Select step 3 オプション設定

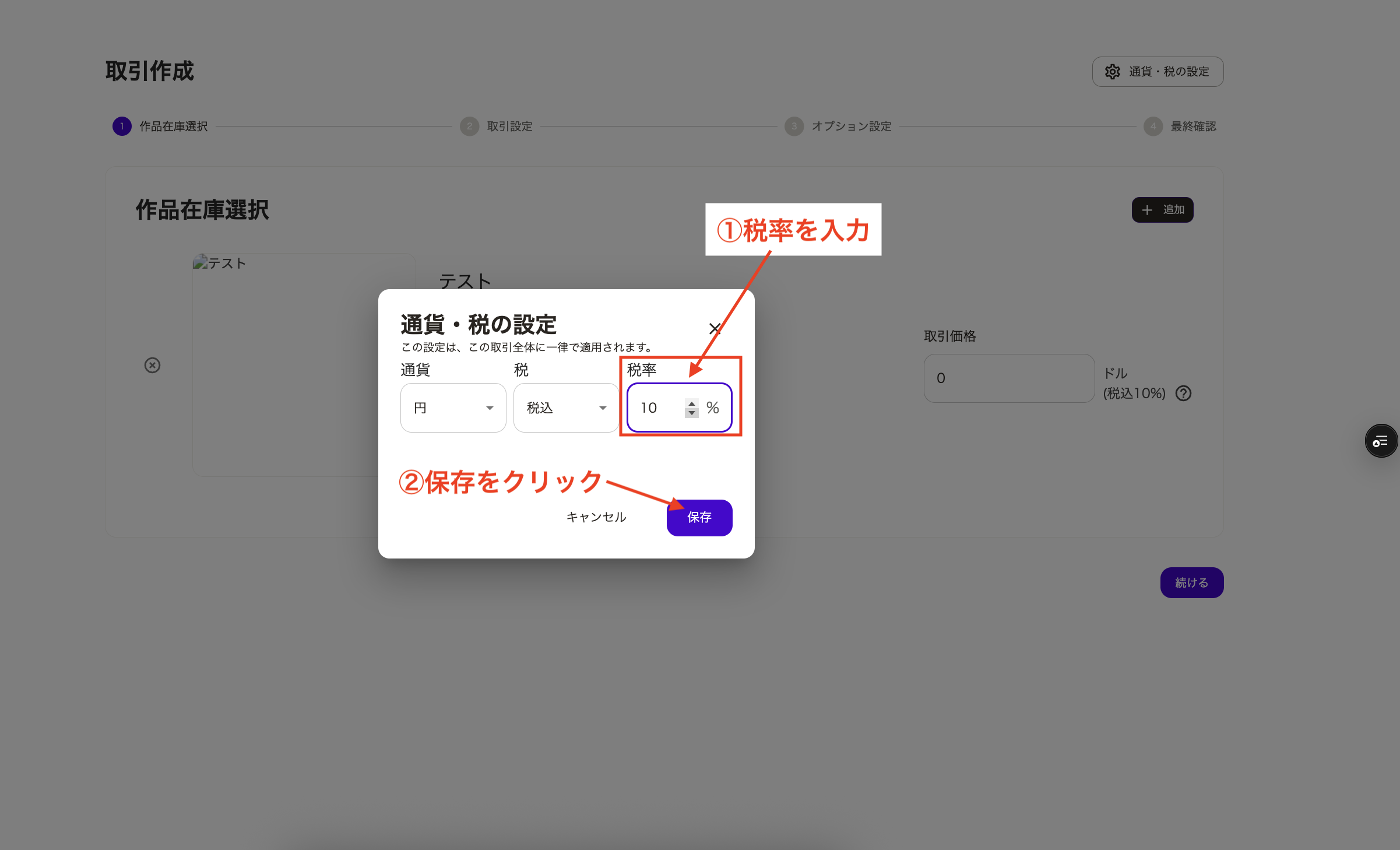coord(838,127)
